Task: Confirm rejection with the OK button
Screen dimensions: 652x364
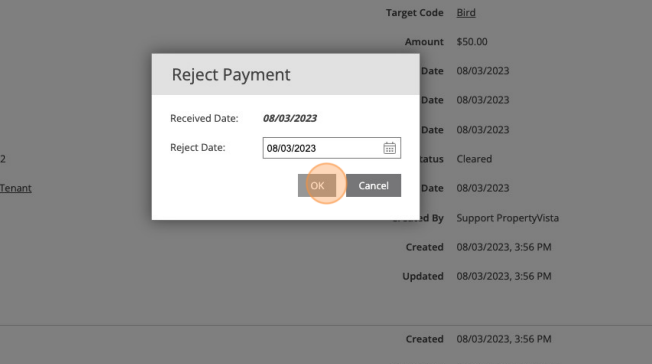Action: [x=317, y=186]
